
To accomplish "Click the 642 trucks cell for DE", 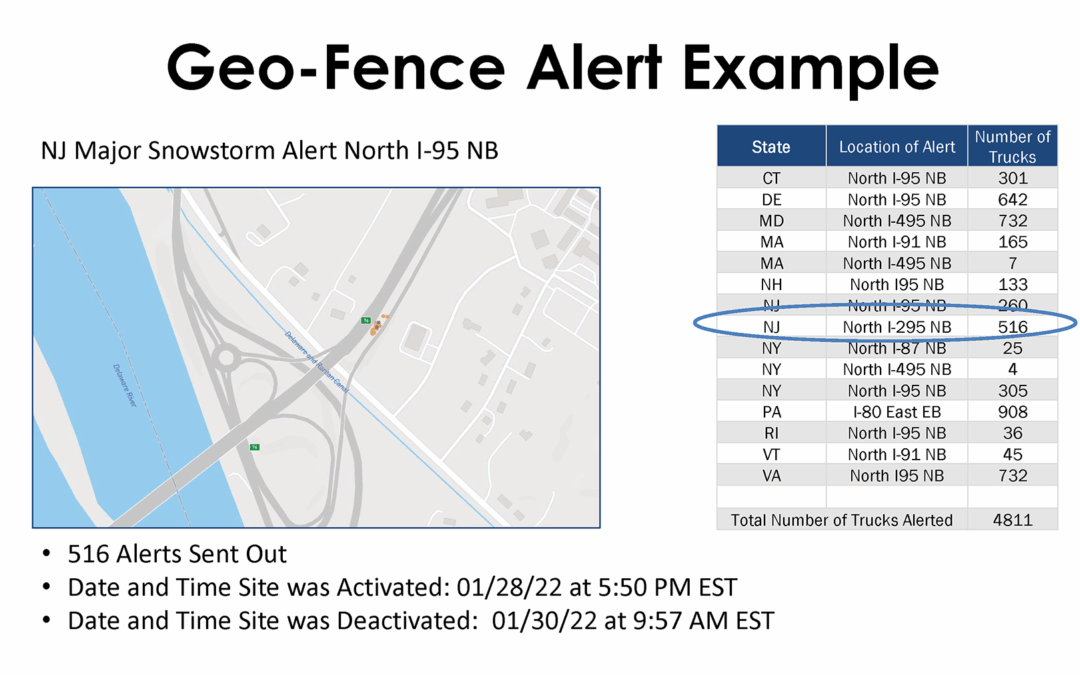I will pos(1012,199).
